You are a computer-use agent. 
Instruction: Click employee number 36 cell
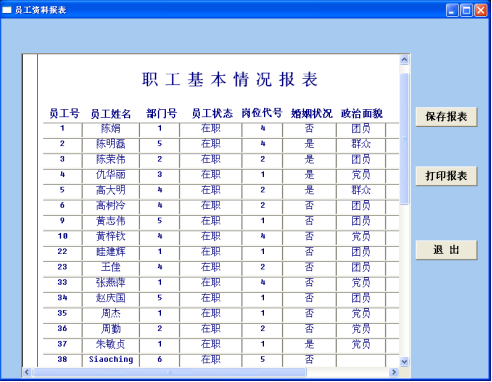click(62, 328)
